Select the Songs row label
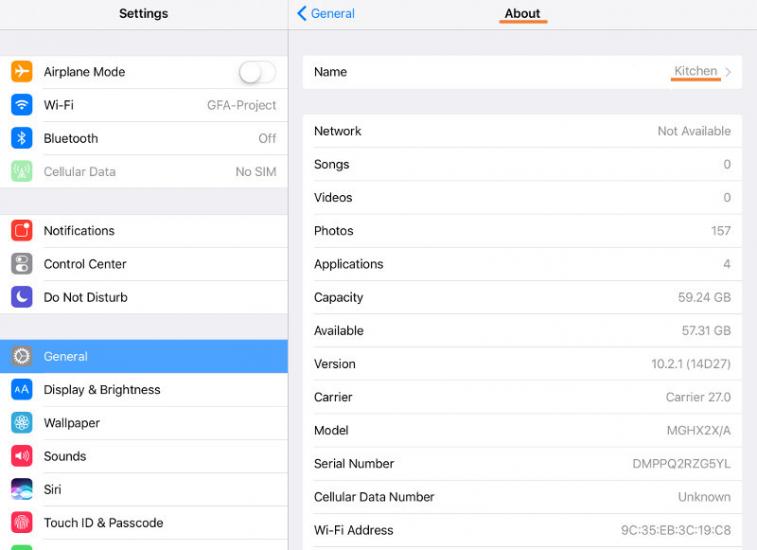This screenshot has height=550, width=757. [x=331, y=165]
